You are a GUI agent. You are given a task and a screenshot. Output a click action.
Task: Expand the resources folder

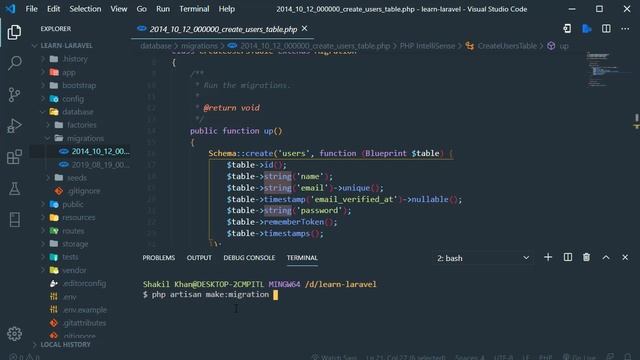(x=78, y=217)
